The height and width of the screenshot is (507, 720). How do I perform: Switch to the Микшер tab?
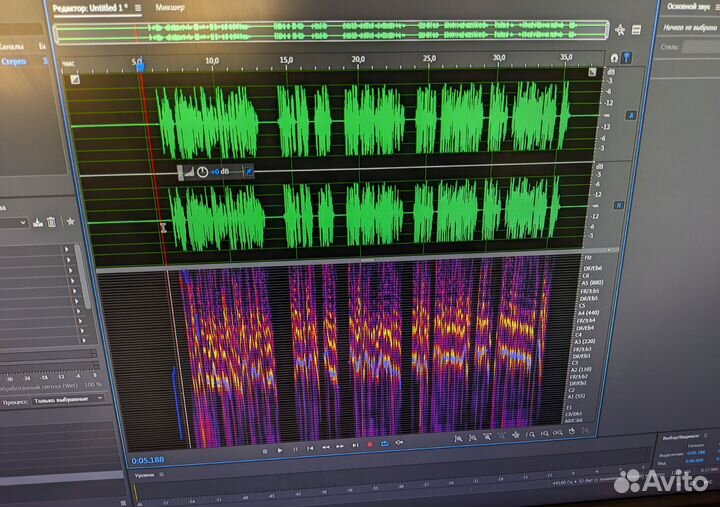pyautogui.click(x=170, y=7)
